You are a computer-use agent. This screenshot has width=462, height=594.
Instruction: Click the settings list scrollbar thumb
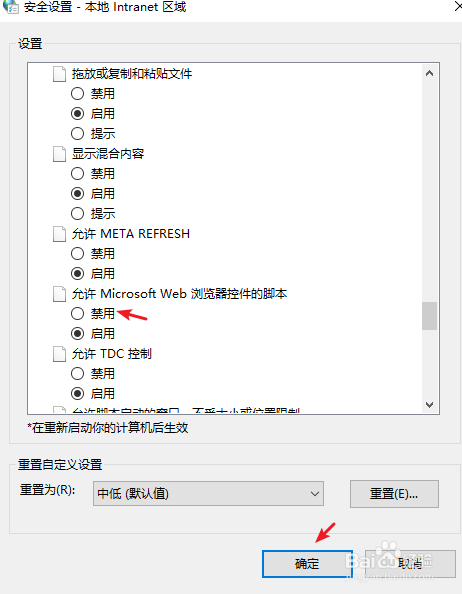429,316
